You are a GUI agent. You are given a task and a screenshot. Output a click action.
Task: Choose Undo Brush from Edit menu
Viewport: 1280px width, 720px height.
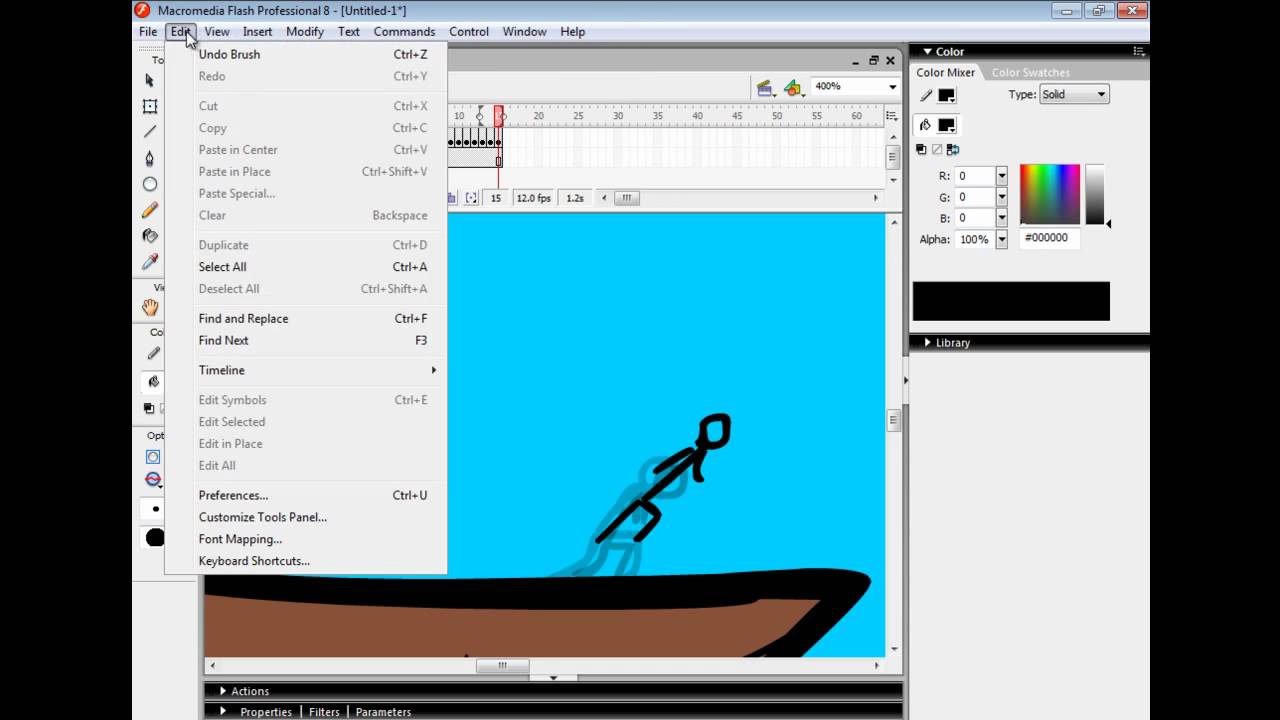click(307, 54)
